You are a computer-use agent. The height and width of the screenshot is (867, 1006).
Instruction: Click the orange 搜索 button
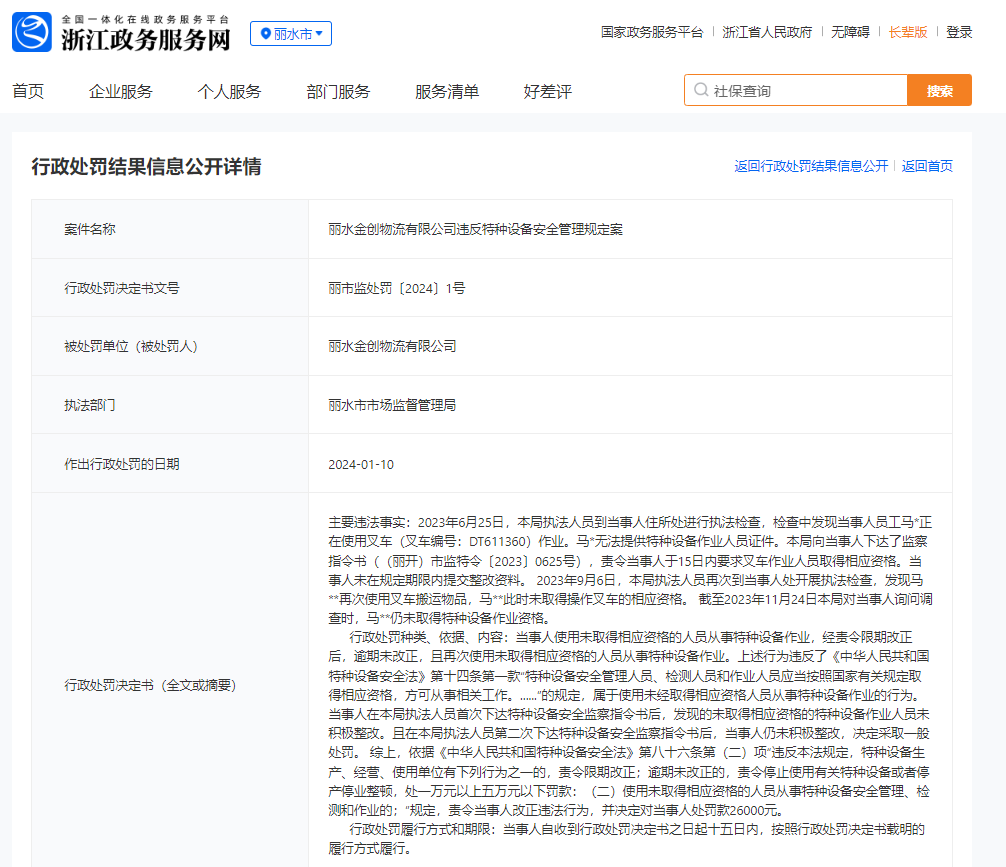[x=939, y=90]
